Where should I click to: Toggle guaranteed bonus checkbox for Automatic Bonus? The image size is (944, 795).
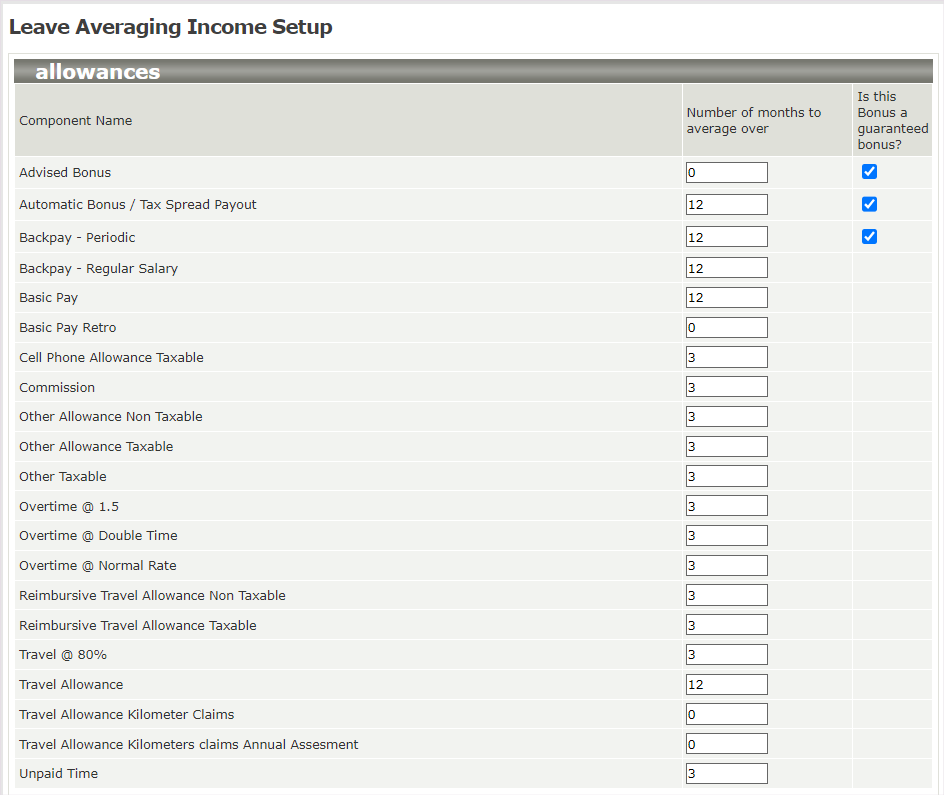point(869,204)
